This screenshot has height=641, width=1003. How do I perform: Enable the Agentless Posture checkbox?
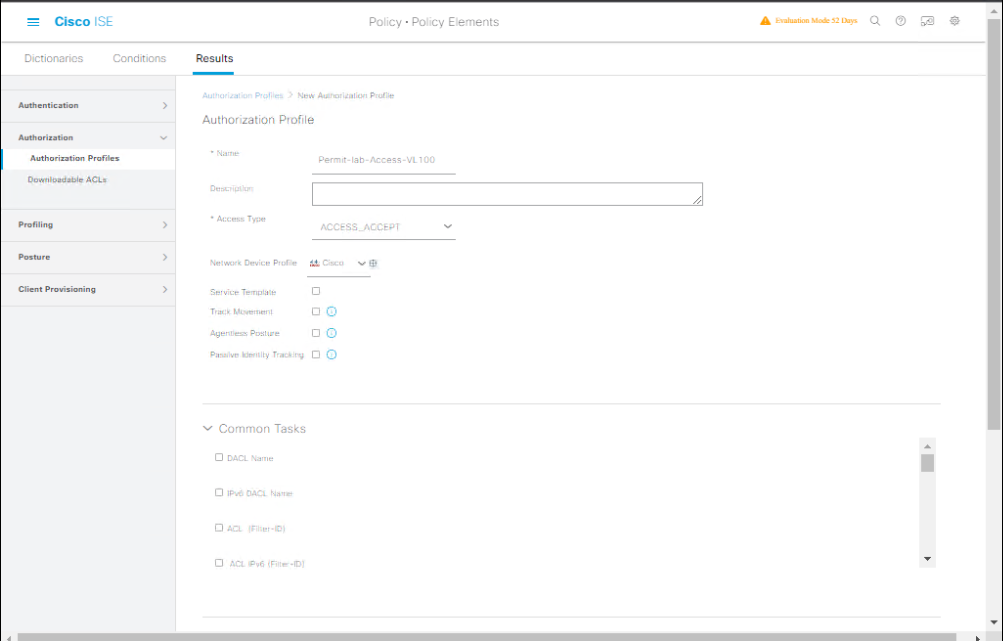[x=316, y=333]
